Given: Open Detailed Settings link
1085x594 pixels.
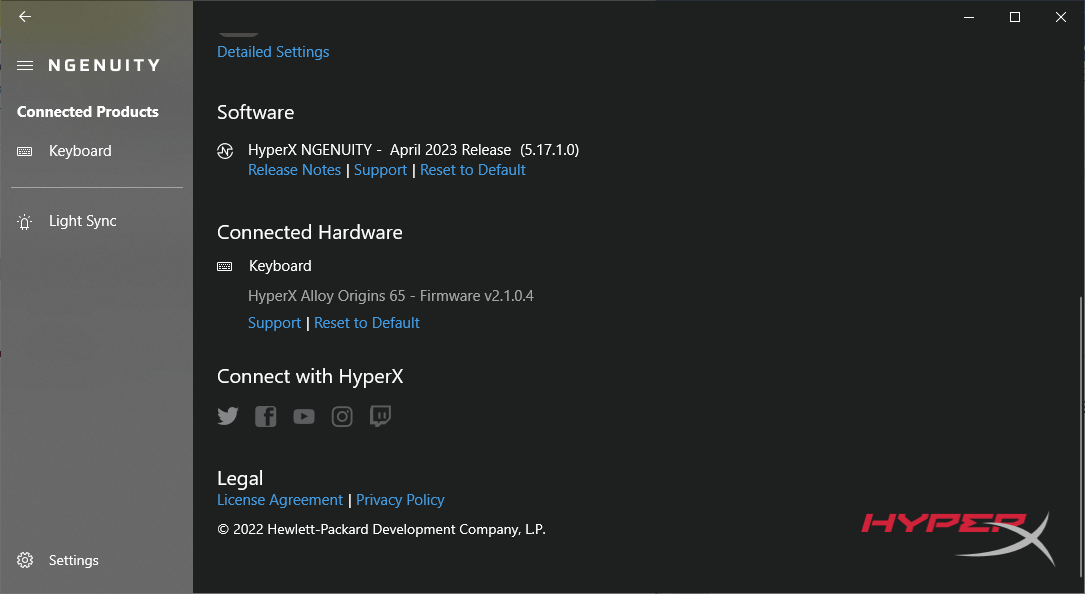Looking at the screenshot, I should click(x=273, y=52).
